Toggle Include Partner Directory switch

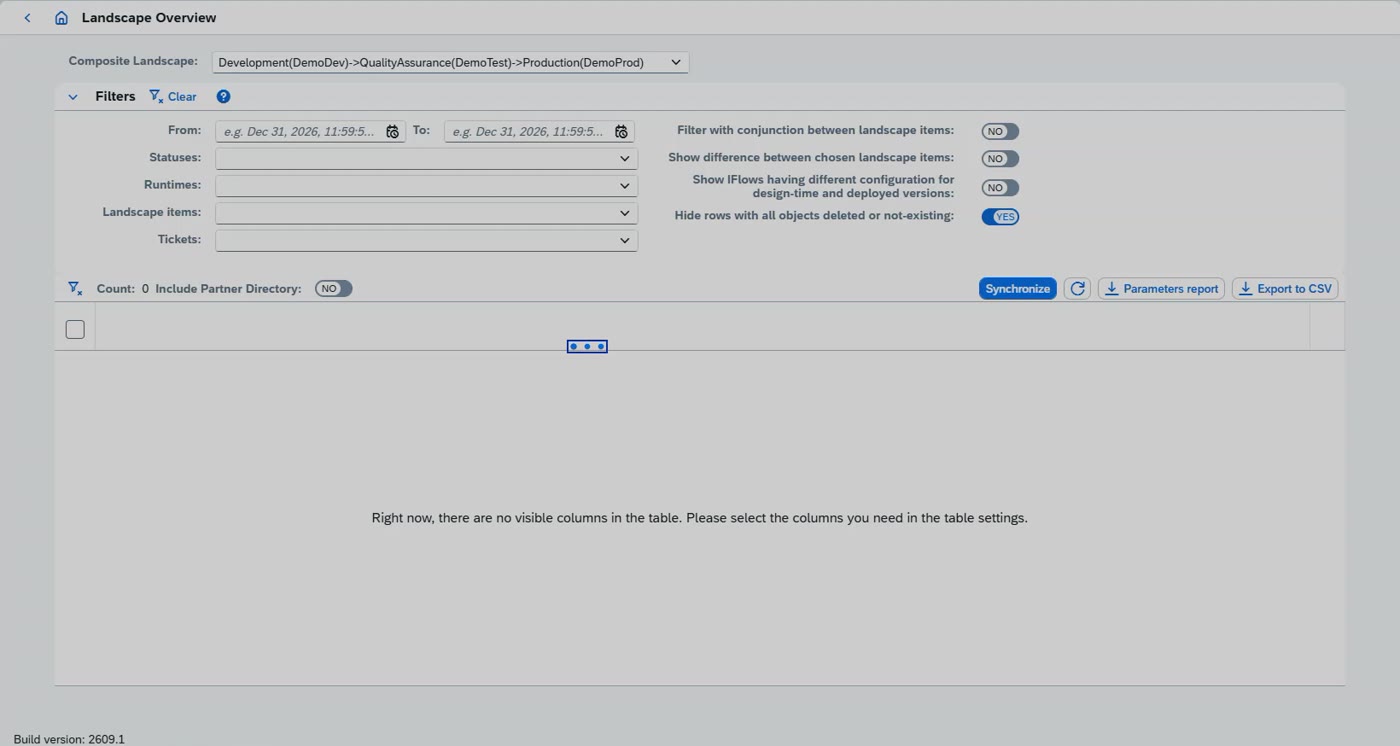click(334, 289)
